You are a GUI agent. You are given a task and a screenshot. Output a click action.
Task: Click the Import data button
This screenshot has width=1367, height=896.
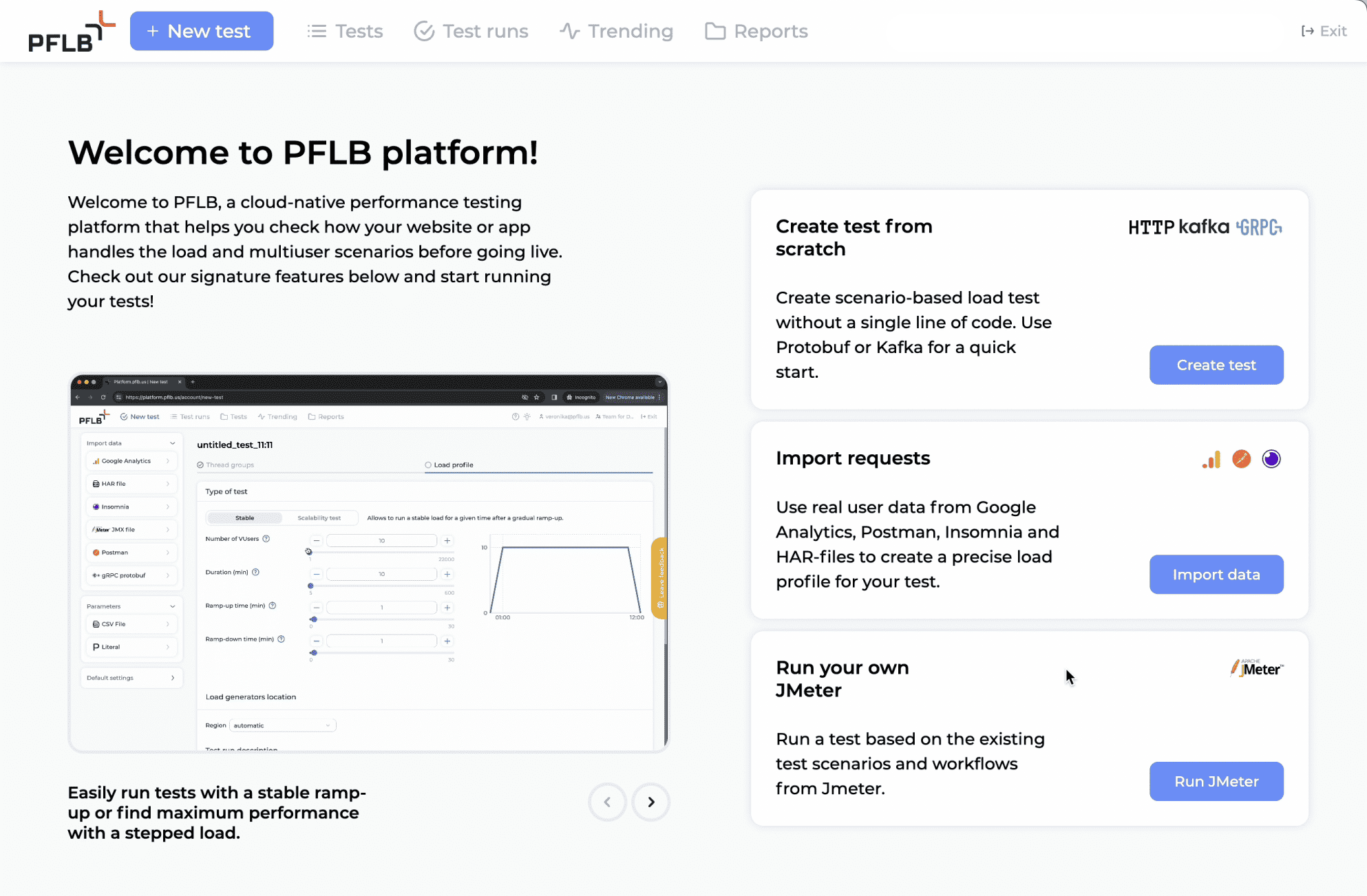(x=1216, y=574)
